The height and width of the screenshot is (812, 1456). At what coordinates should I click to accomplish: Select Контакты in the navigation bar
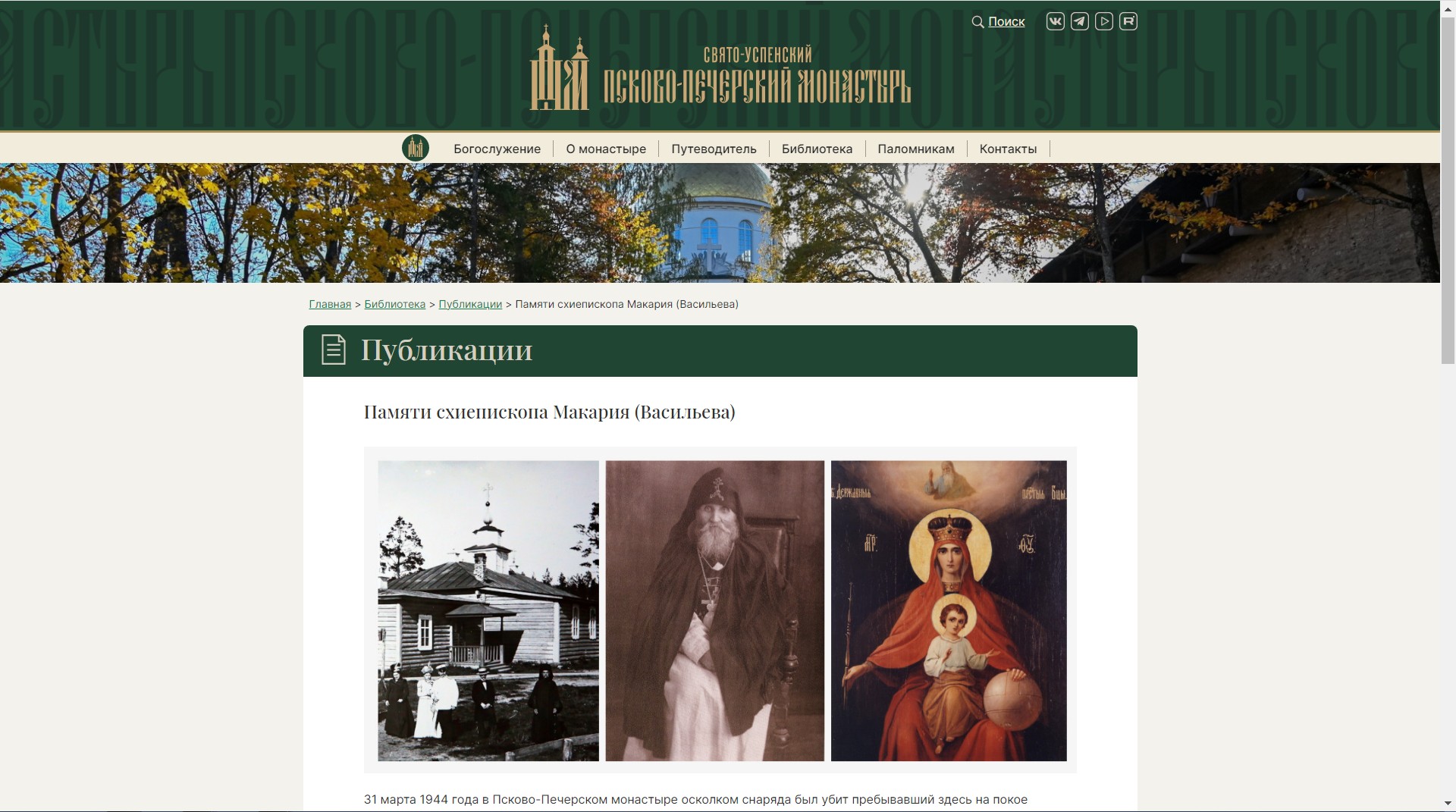[x=1008, y=149]
